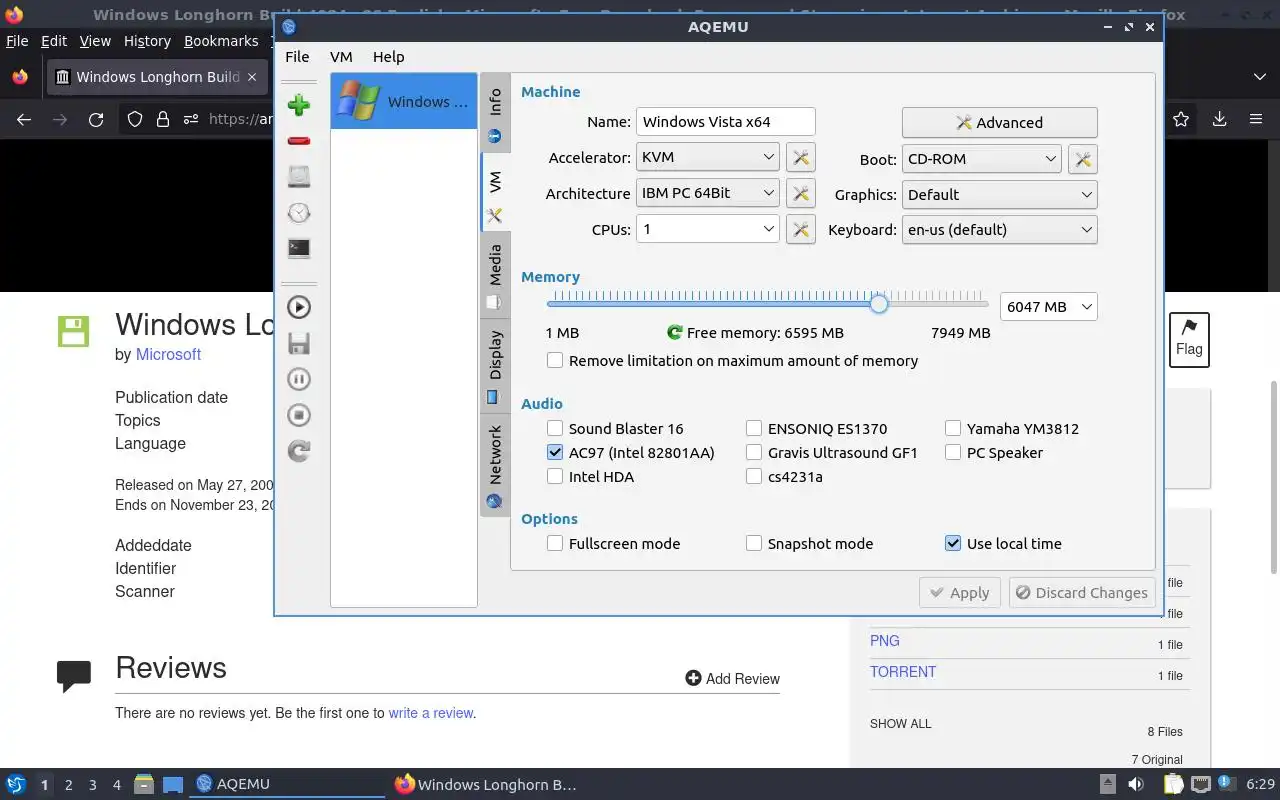Open the Boot CD-ROM dropdown
This screenshot has height=800, width=1280.
coord(981,158)
